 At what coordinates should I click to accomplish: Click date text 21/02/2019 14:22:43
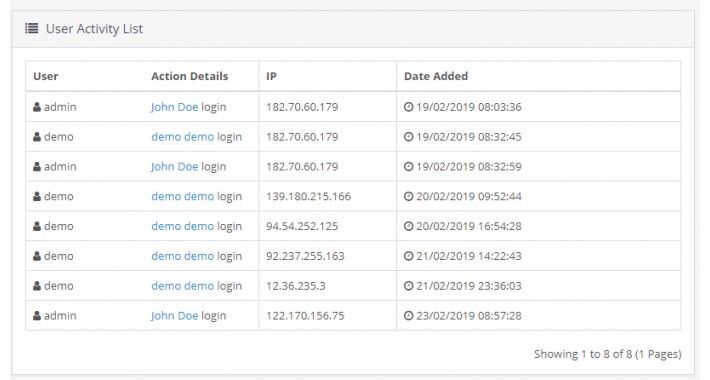click(x=469, y=256)
